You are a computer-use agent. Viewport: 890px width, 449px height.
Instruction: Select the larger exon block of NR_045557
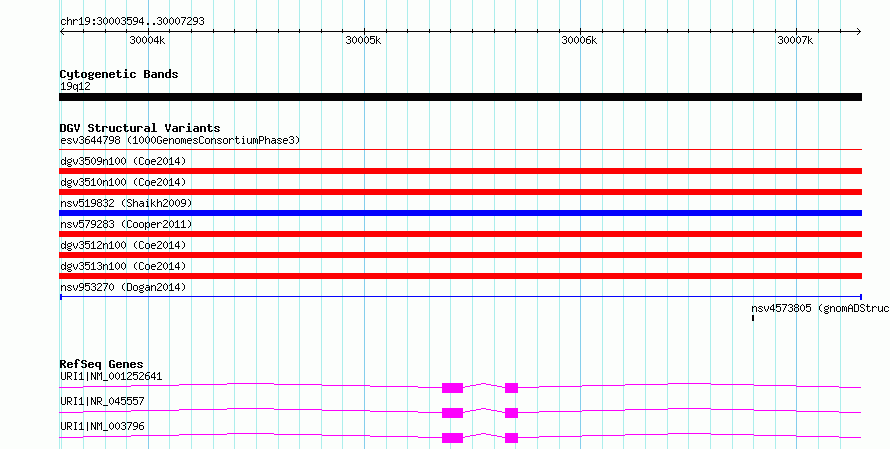452,413
